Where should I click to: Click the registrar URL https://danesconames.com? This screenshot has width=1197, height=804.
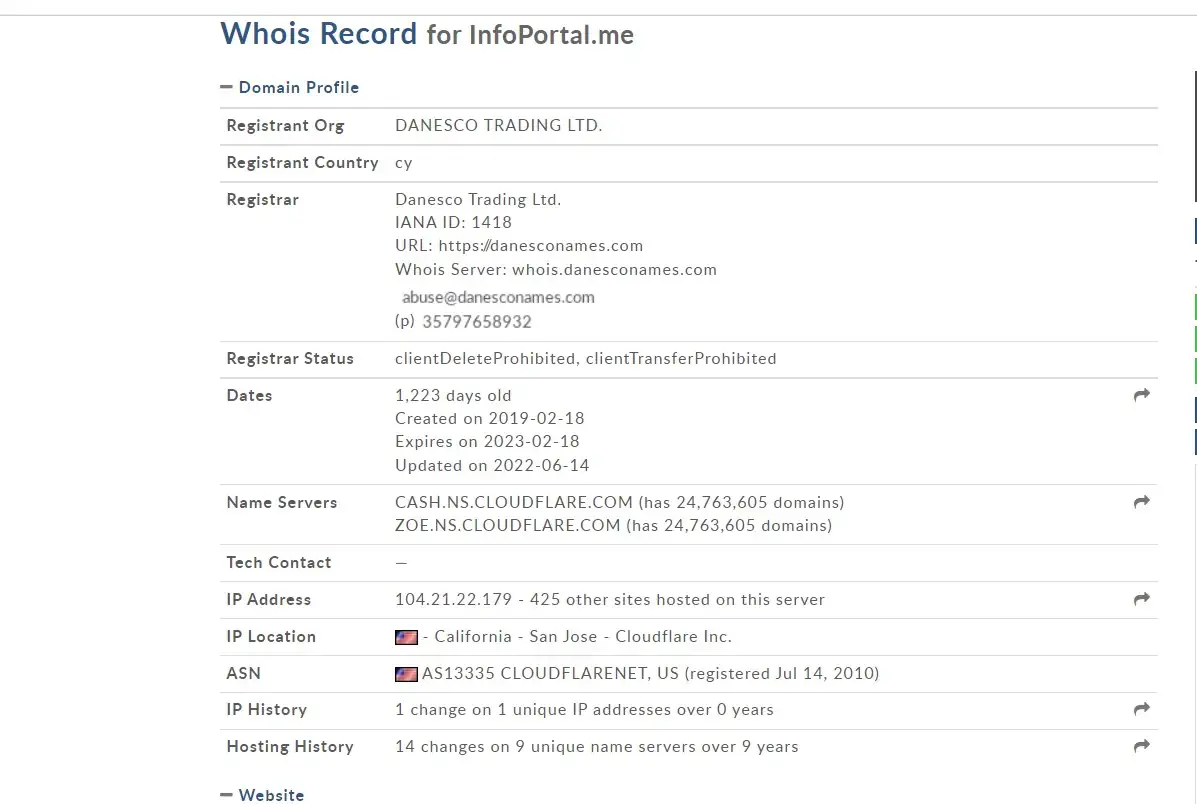[540, 245]
